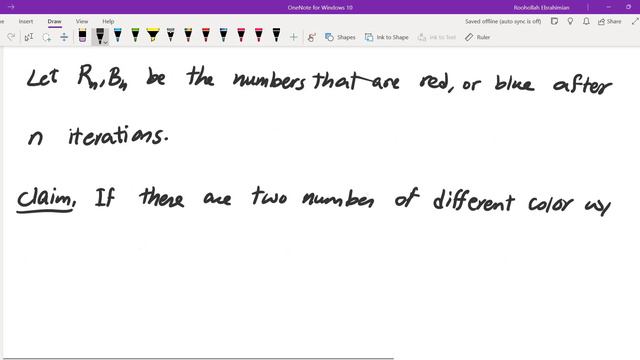The height and width of the screenshot is (360, 640).
Task: Select the light blue pen
Action: [118, 36]
